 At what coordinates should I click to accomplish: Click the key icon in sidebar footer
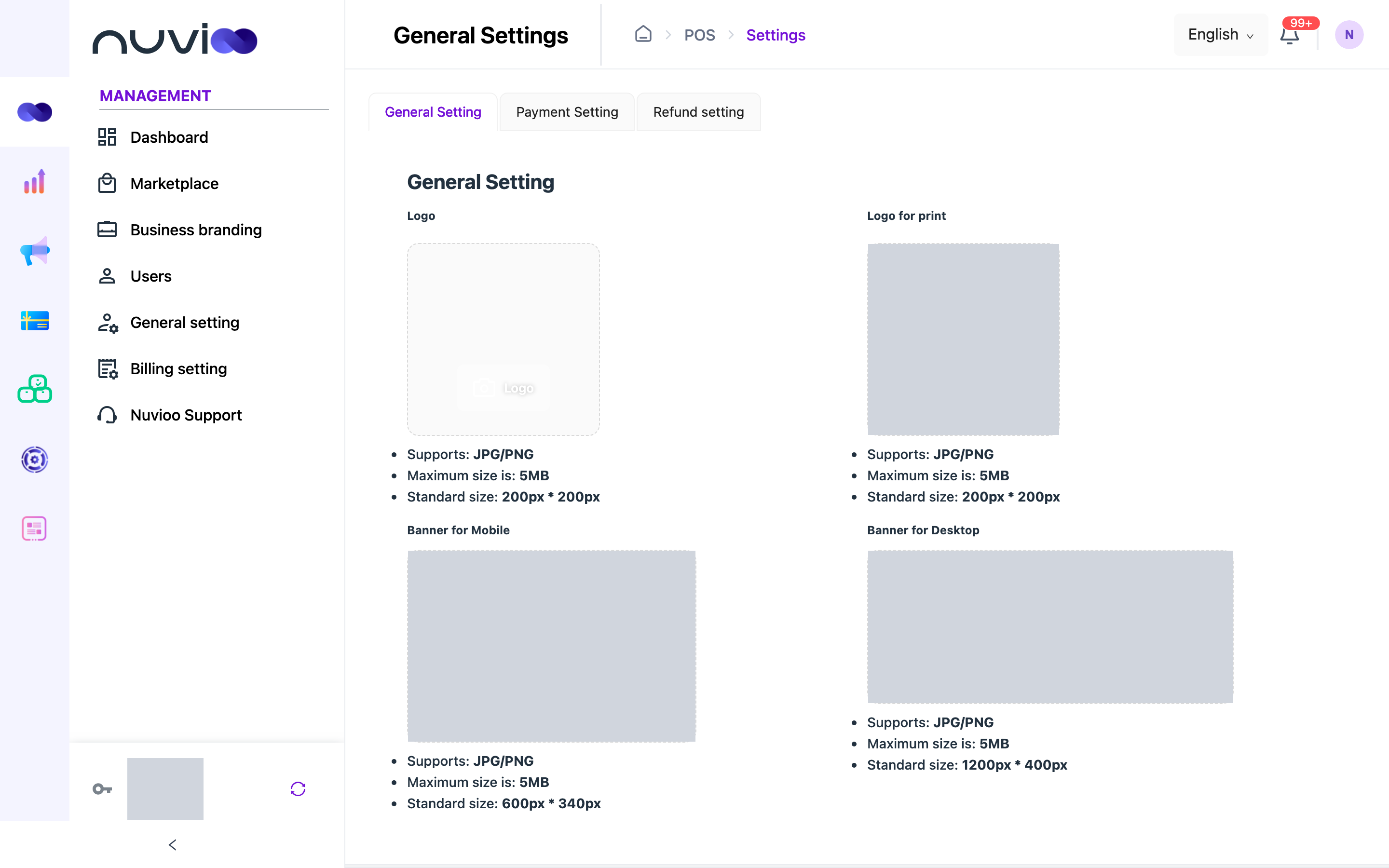pos(102,789)
